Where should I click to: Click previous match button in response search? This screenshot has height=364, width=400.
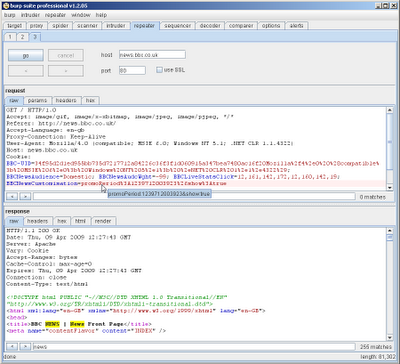pos(12,347)
